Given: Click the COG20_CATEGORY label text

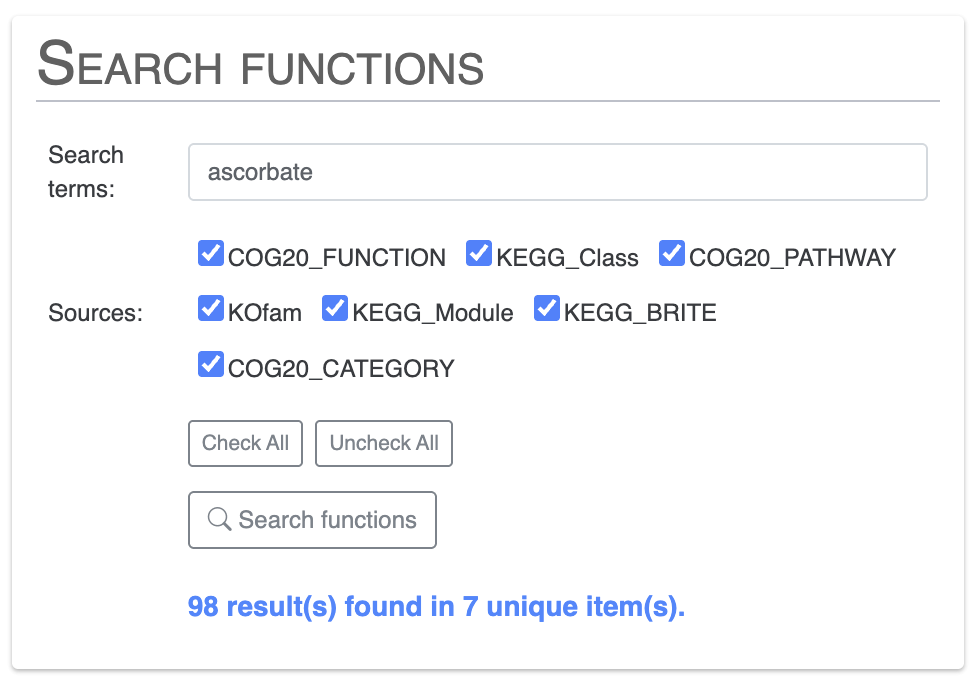Looking at the screenshot, I should click(x=341, y=369).
